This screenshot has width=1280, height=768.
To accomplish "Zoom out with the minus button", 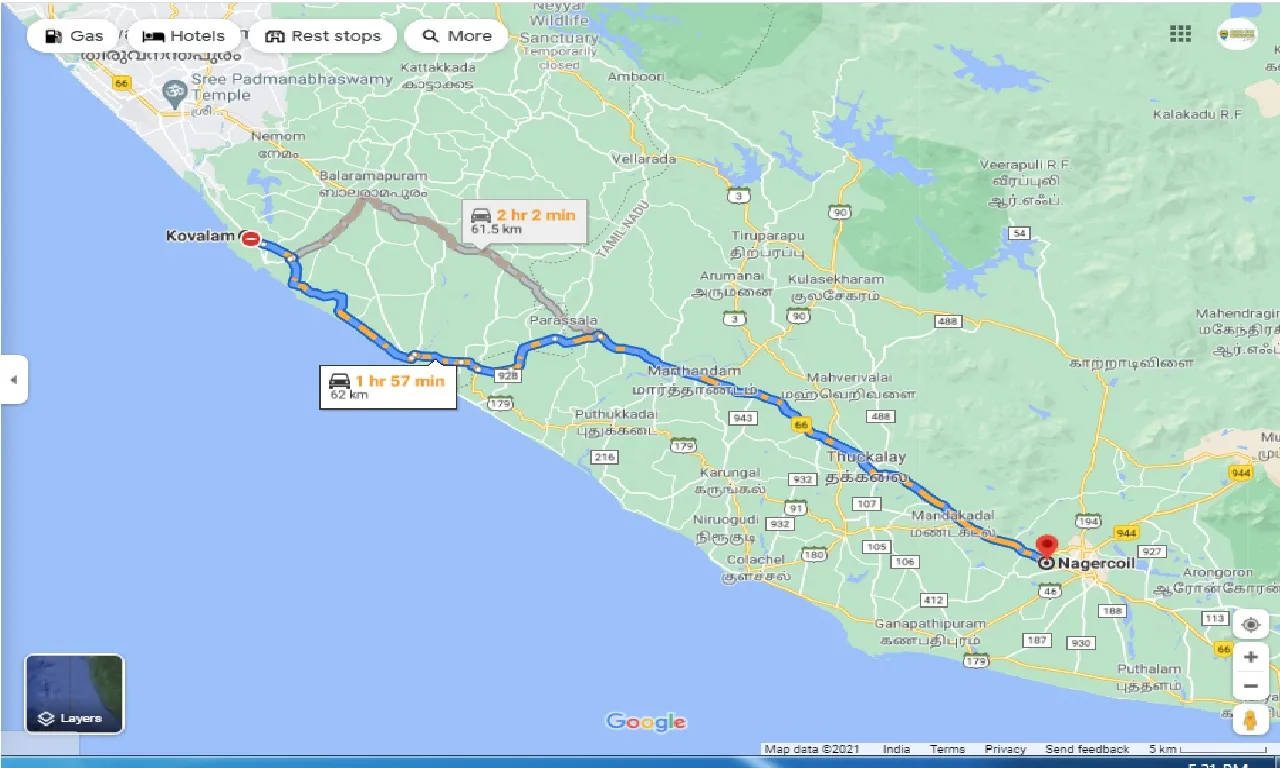I will (1250, 687).
